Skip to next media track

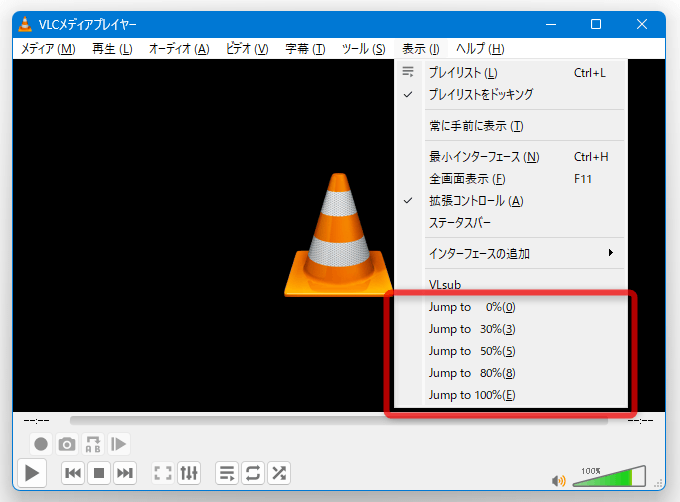(125, 473)
